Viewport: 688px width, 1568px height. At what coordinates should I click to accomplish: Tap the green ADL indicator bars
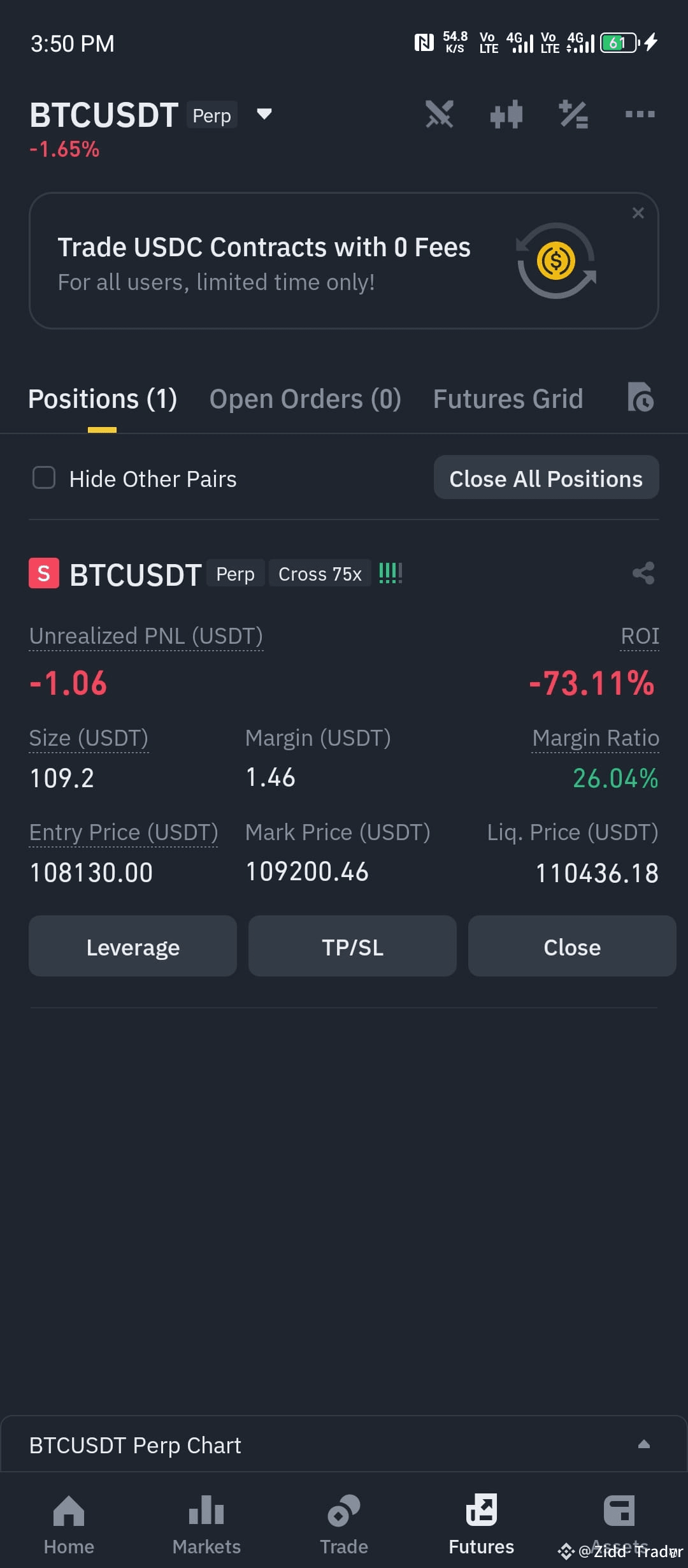[391, 573]
